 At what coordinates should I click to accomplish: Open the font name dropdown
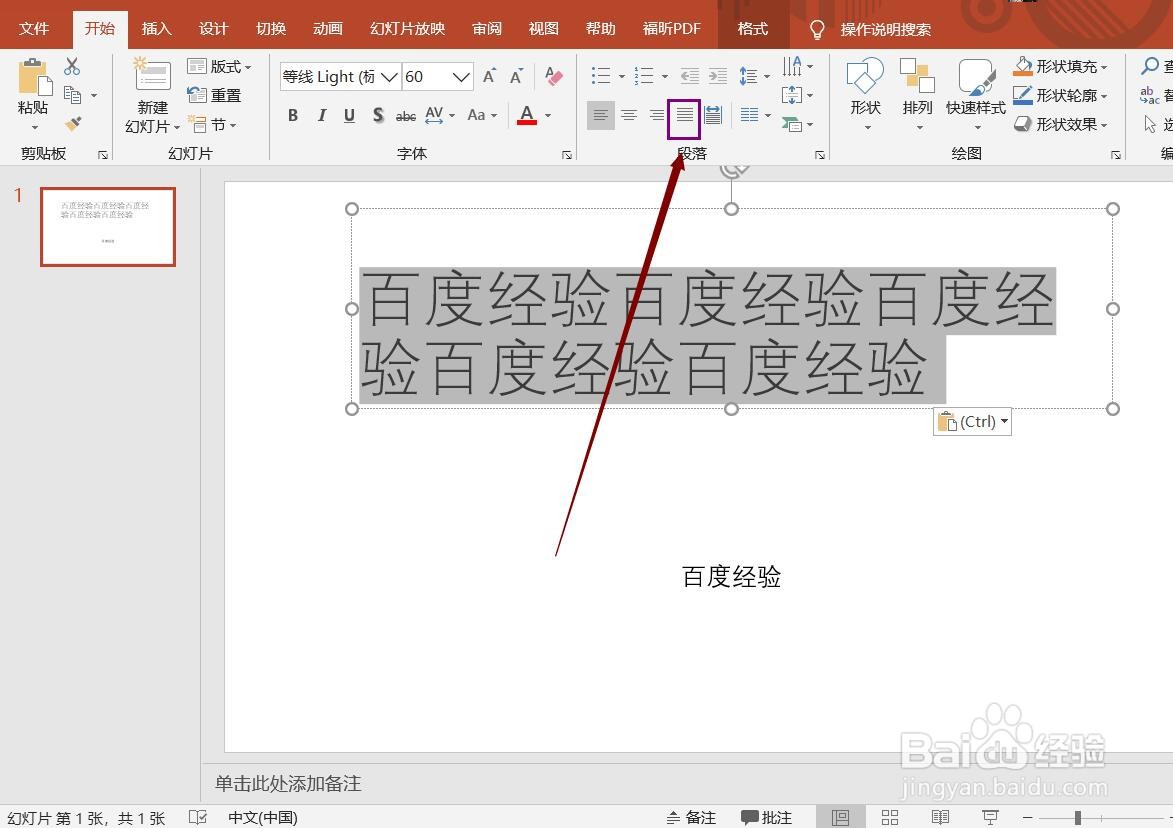[389, 76]
